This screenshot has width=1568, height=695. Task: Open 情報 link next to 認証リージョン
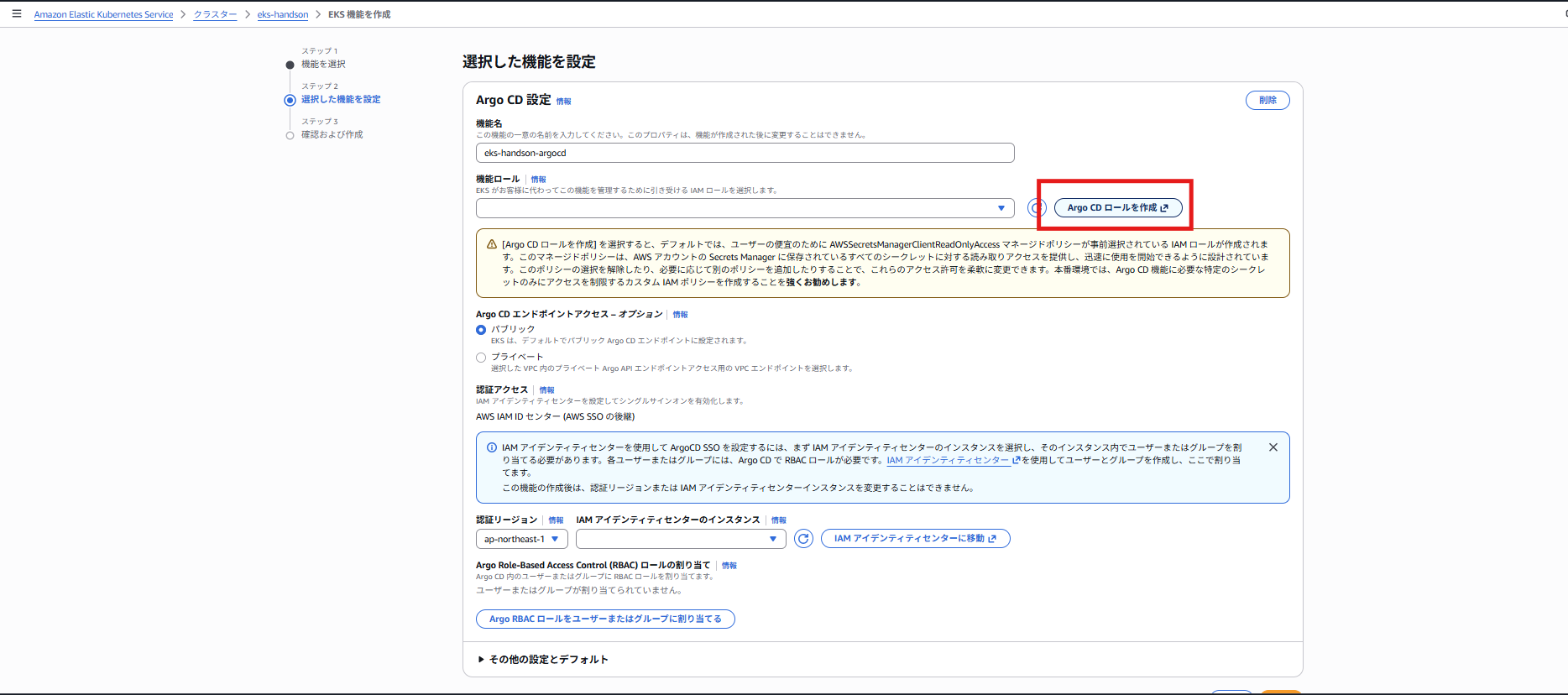pyautogui.click(x=556, y=520)
